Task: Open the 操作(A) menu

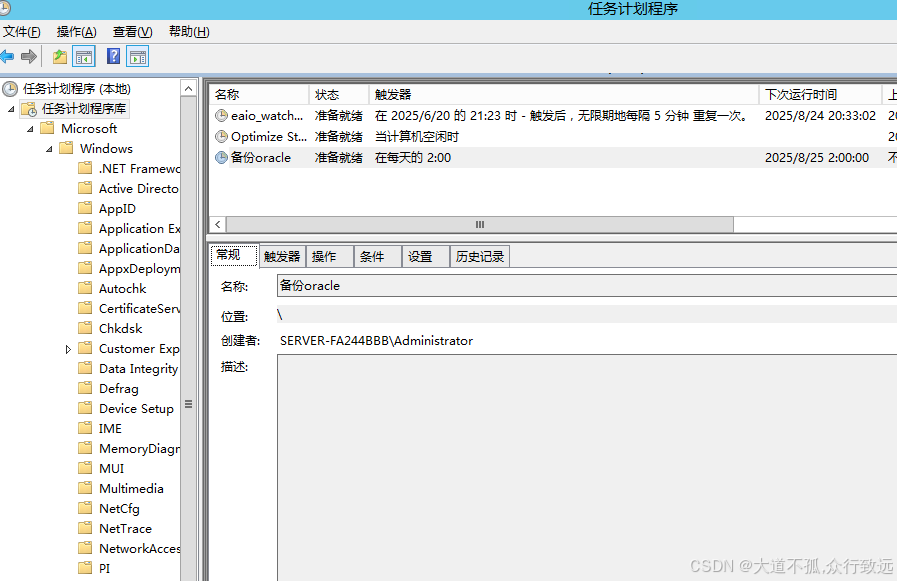Action: 77,32
